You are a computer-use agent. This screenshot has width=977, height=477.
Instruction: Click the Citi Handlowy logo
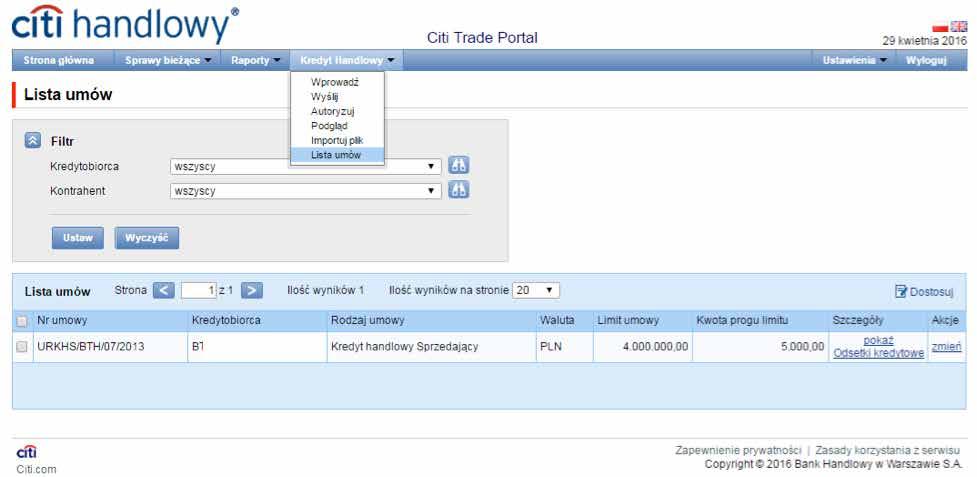click(x=125, y=25)
